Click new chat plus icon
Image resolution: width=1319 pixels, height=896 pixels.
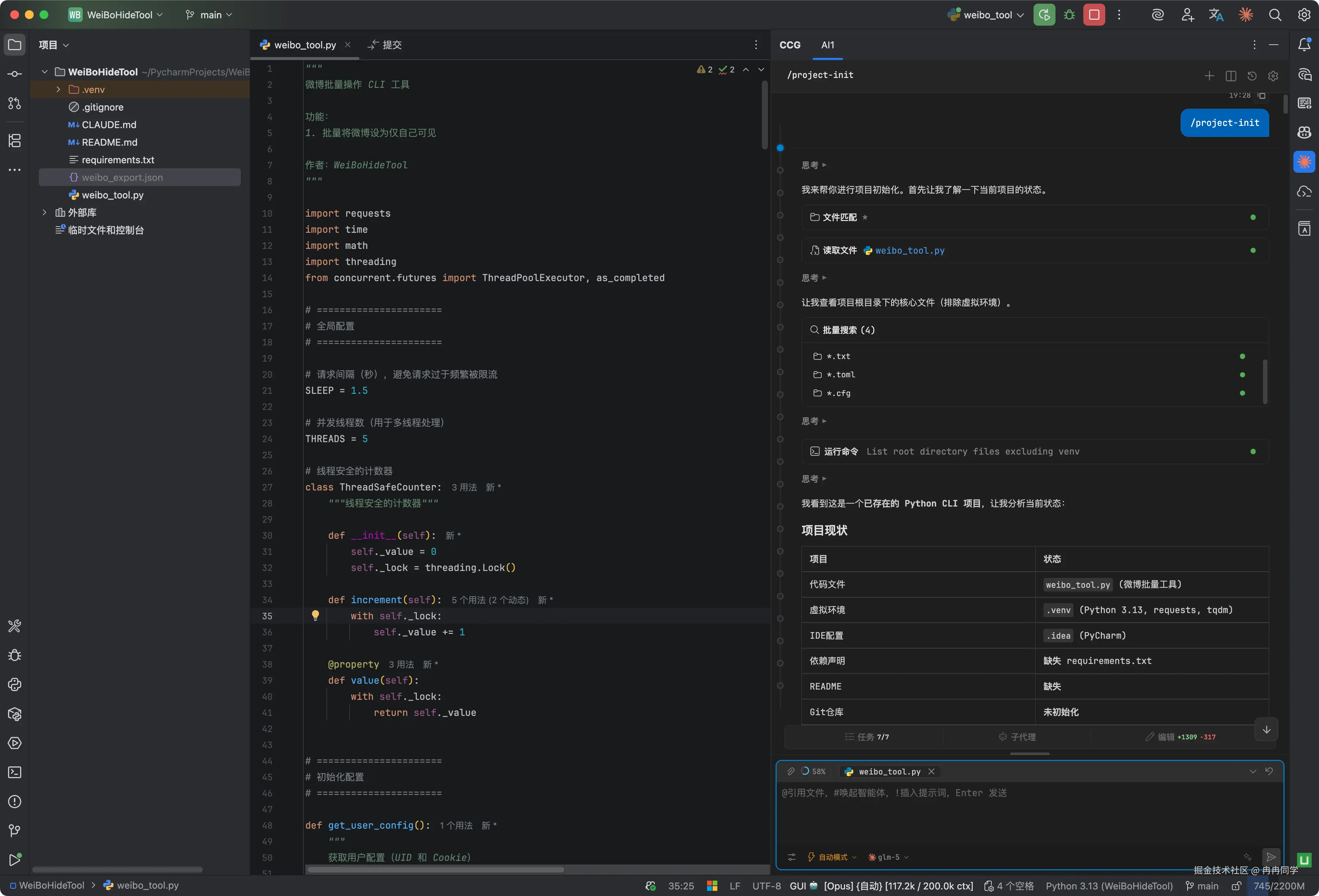pos(1209,75)
